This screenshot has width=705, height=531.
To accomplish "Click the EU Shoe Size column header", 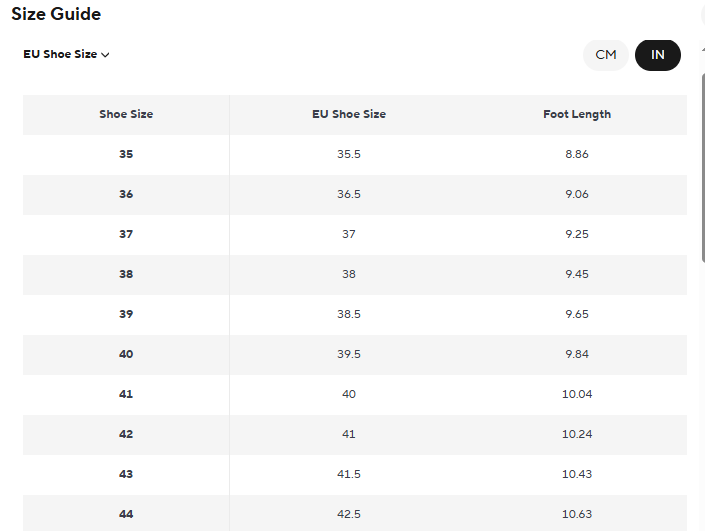I will 349,114.
